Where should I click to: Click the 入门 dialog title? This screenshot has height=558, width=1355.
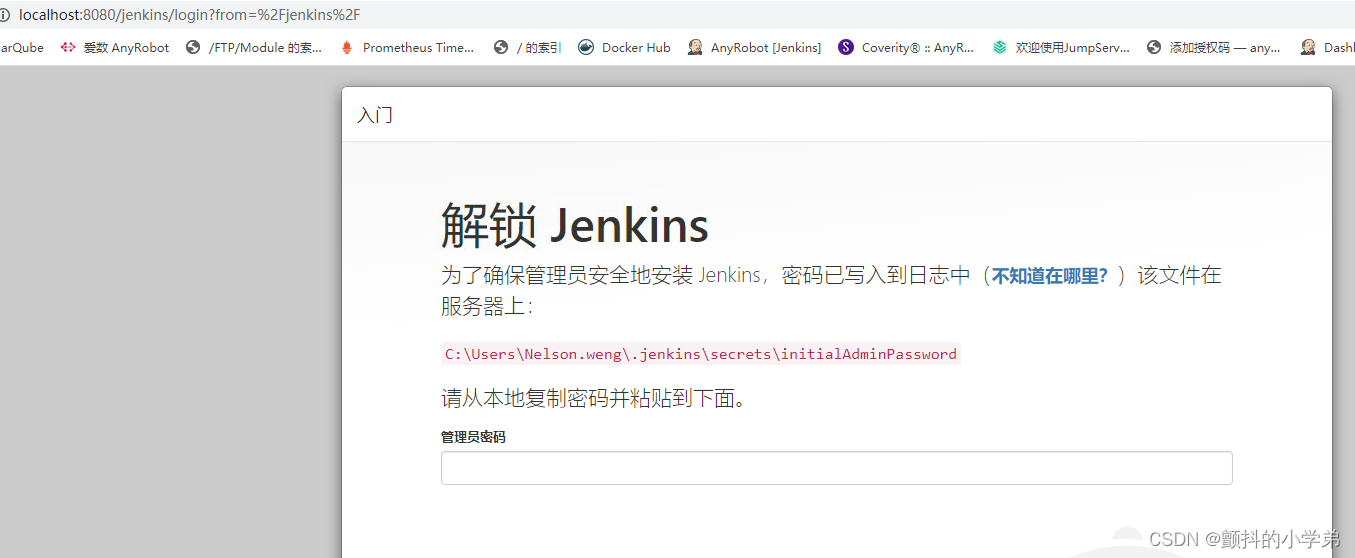[x=375, y=115]
